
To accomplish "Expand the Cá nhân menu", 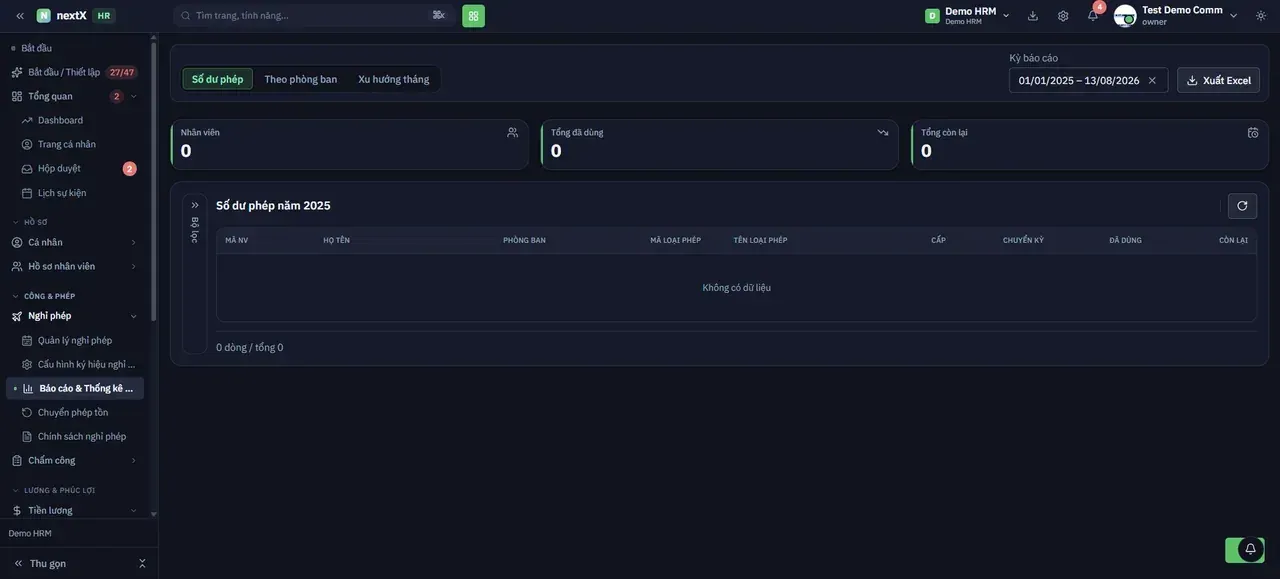I will click(x=75, y=242).
